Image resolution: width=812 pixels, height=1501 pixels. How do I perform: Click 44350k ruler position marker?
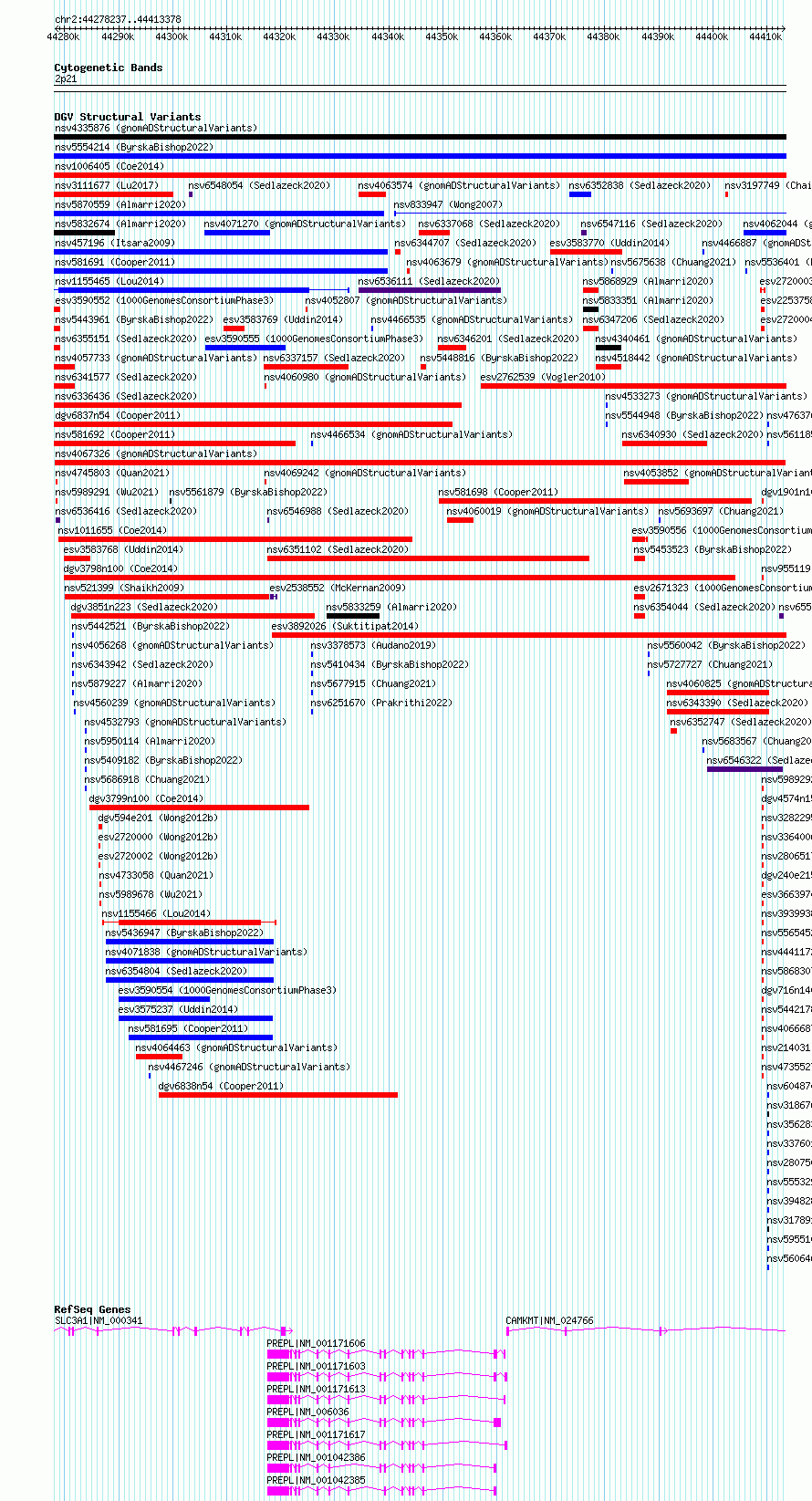tap(442, 36)
